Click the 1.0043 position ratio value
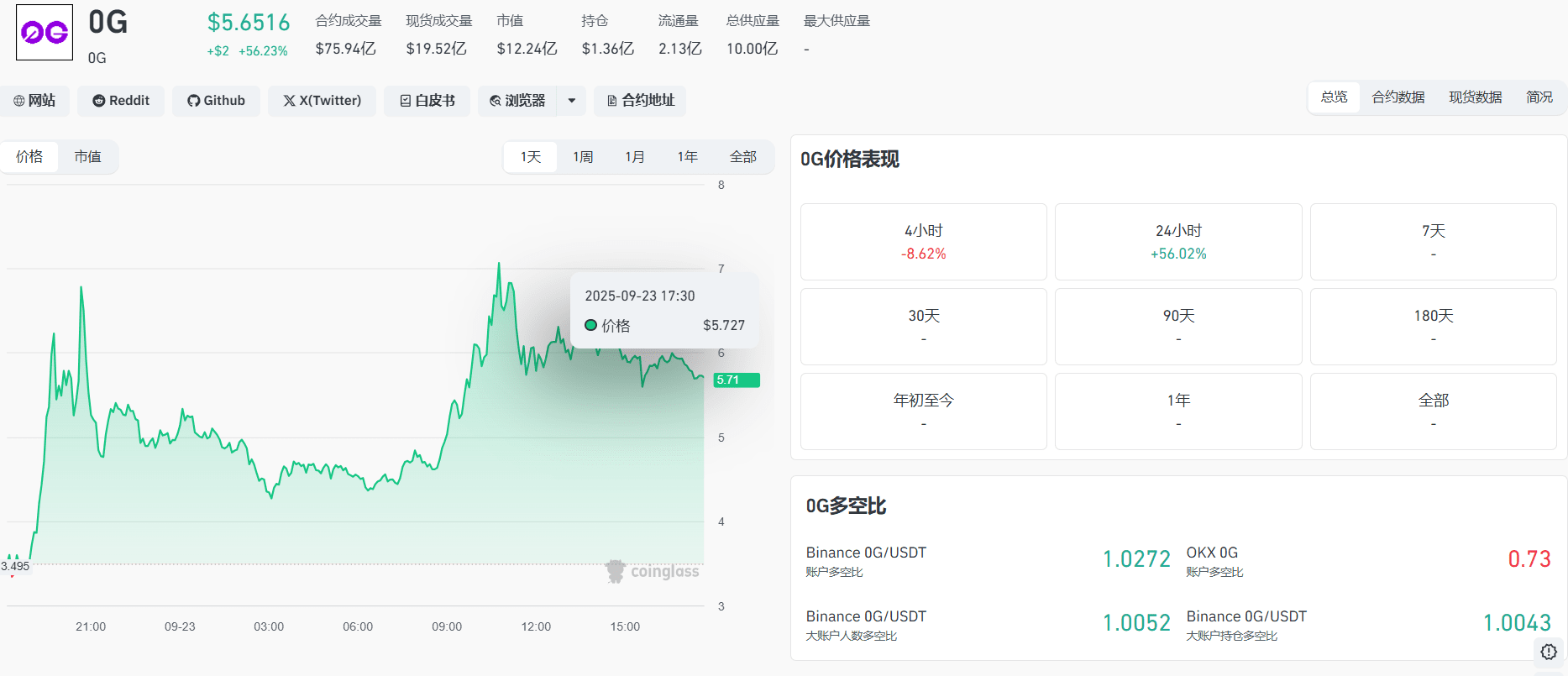This screenshot has height=676, width=1568. (1517, 623)
